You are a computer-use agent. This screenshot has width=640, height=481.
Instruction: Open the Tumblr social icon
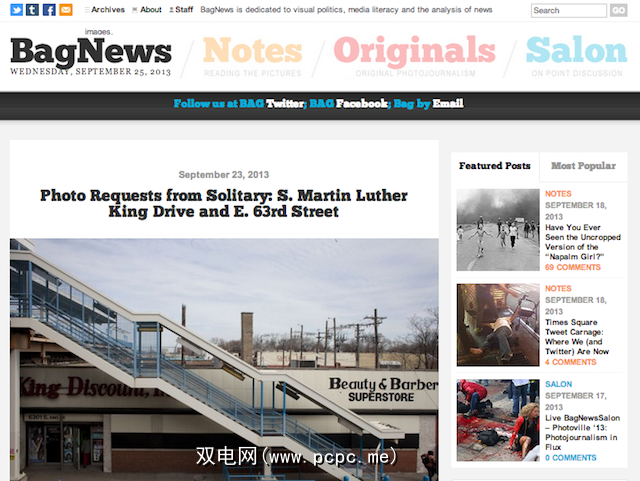click(33, 9)
